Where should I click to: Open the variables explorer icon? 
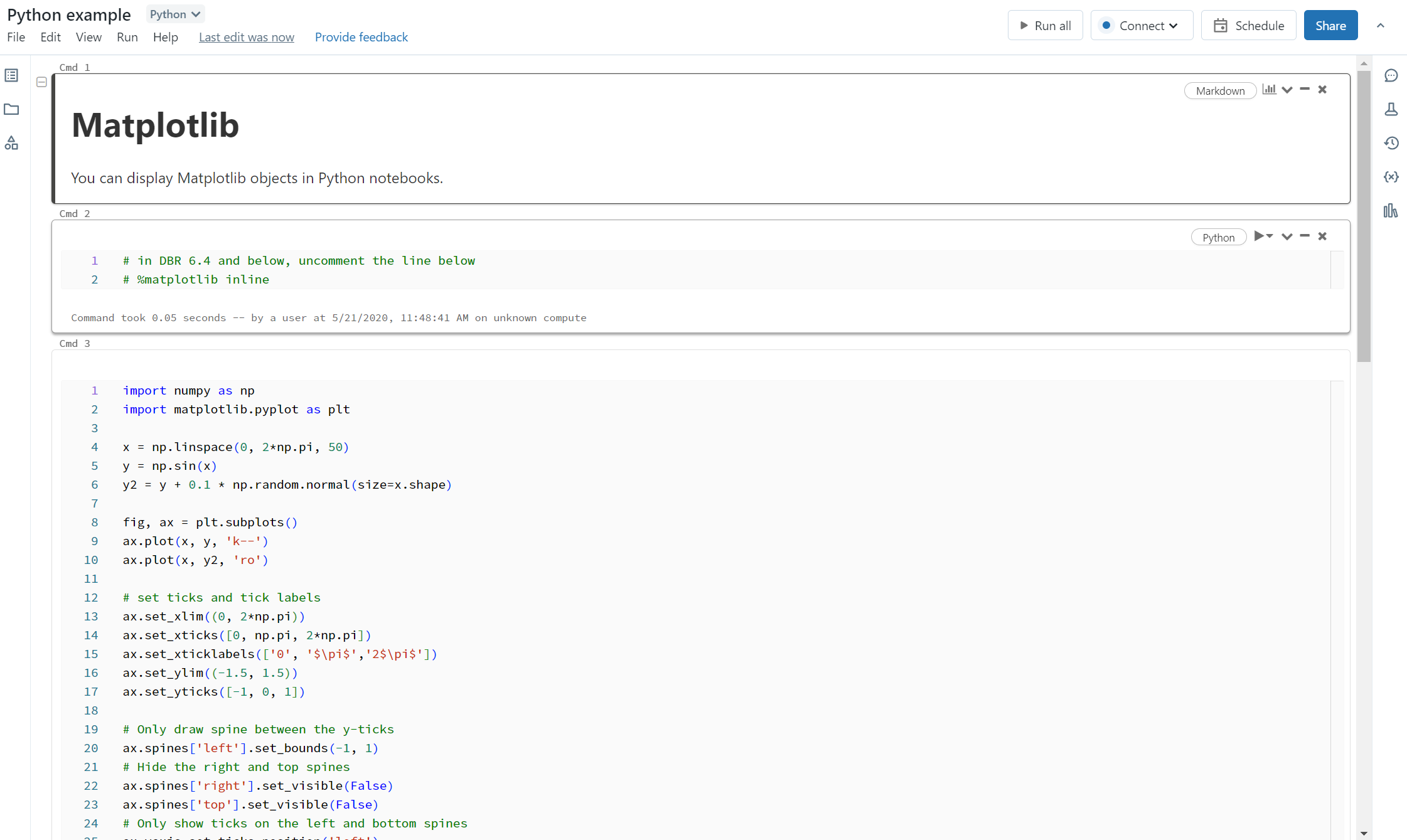1391,177
